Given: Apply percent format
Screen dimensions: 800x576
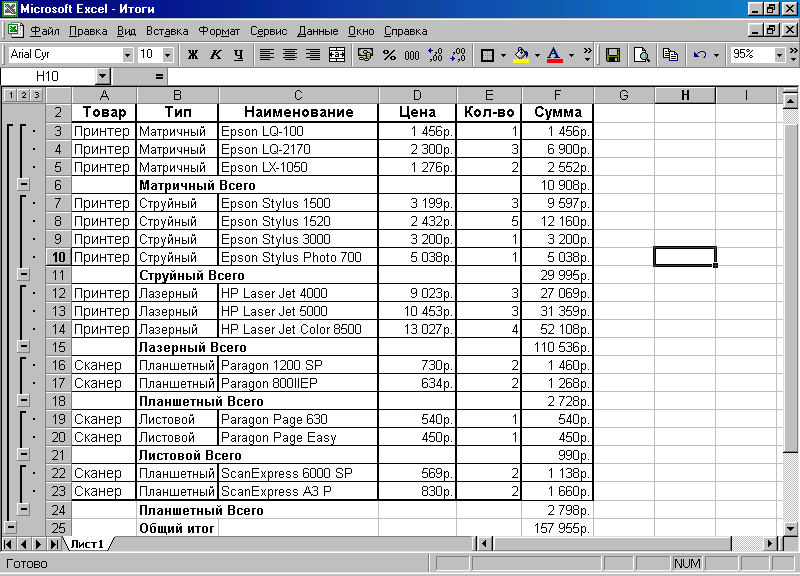Looking at the screenshot, I should [389, 55].
